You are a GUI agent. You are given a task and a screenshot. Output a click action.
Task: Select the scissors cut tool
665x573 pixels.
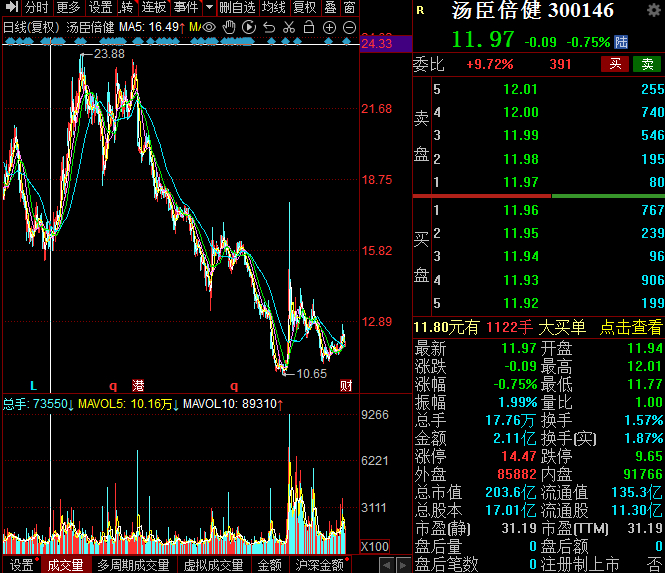point(289,28)
